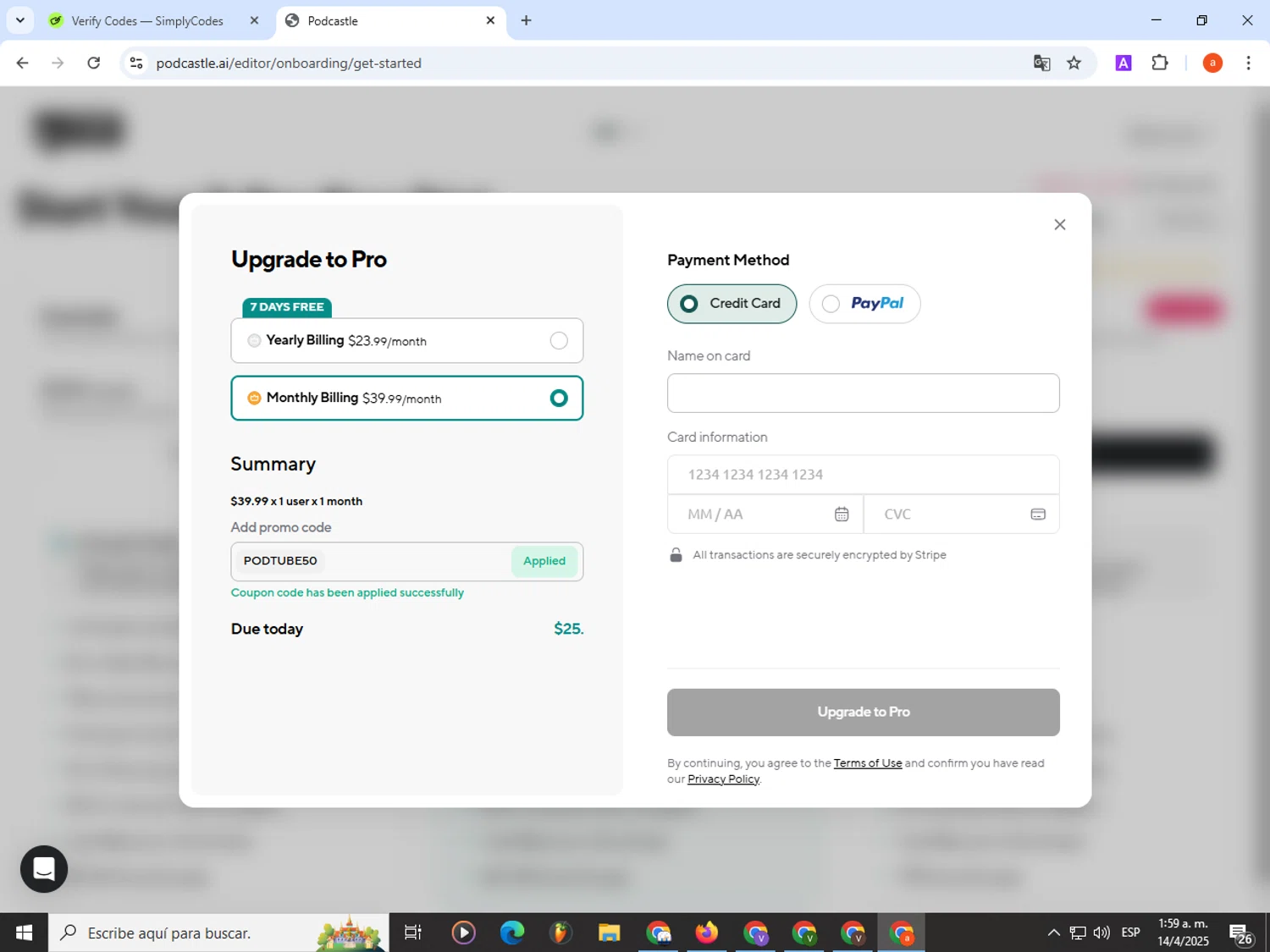Click the 7 DAYS FREE badge
The width and height of the screenshot is (1270, 952).
[x=287, y=307]
